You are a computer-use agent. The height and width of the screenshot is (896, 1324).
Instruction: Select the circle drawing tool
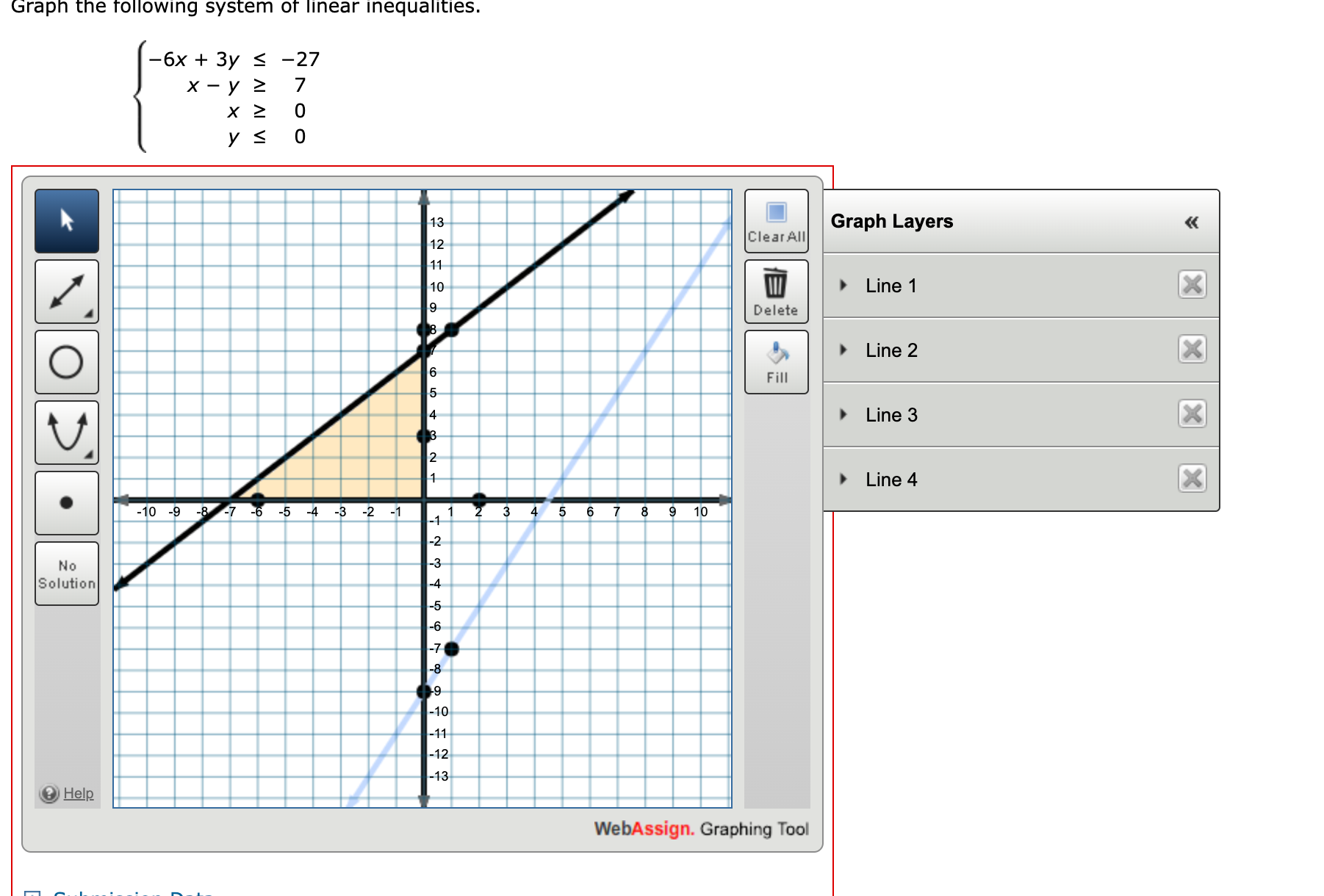pos(66,361)
